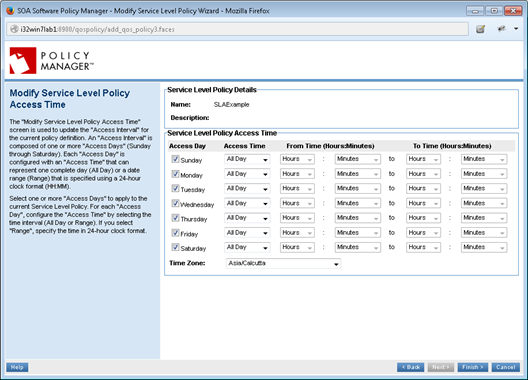Open Sunday To Time Hours dropdown
Screen dimensions: 528x380
[423, 159]
